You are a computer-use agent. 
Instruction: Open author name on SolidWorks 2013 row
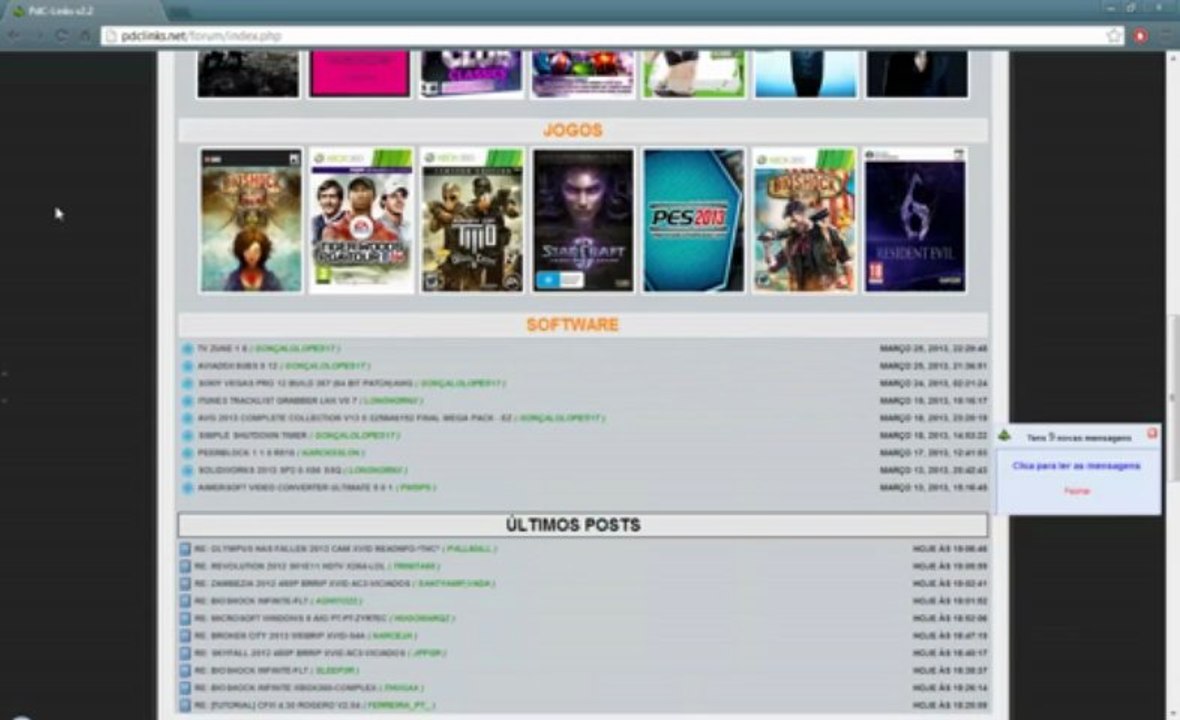coord(377,470)
